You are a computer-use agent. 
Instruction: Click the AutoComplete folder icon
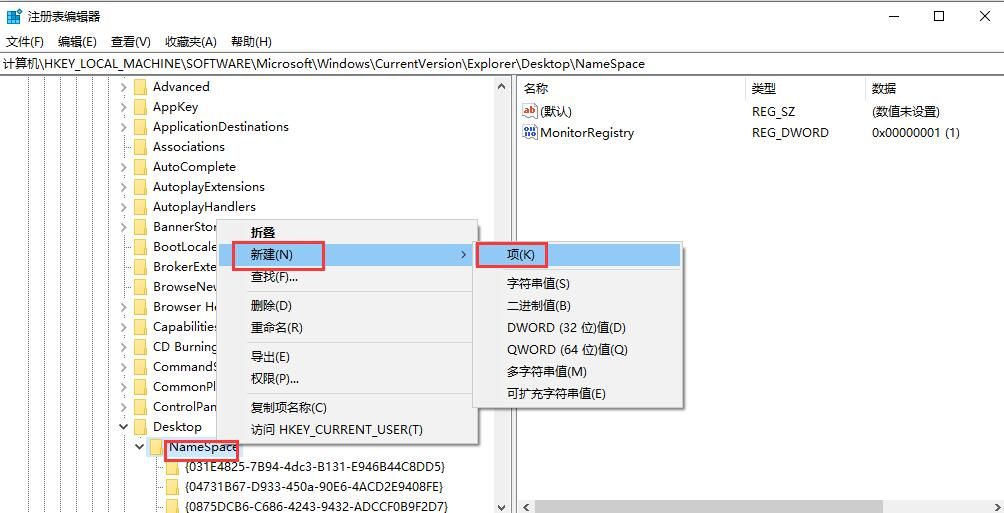pyautogui.click(x=141, y=167)
